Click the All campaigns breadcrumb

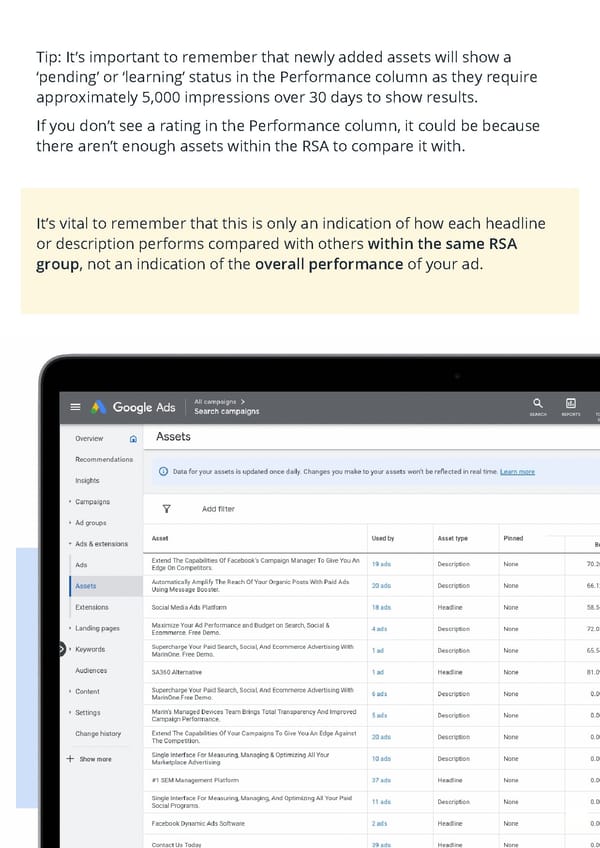tap(218, 401)
